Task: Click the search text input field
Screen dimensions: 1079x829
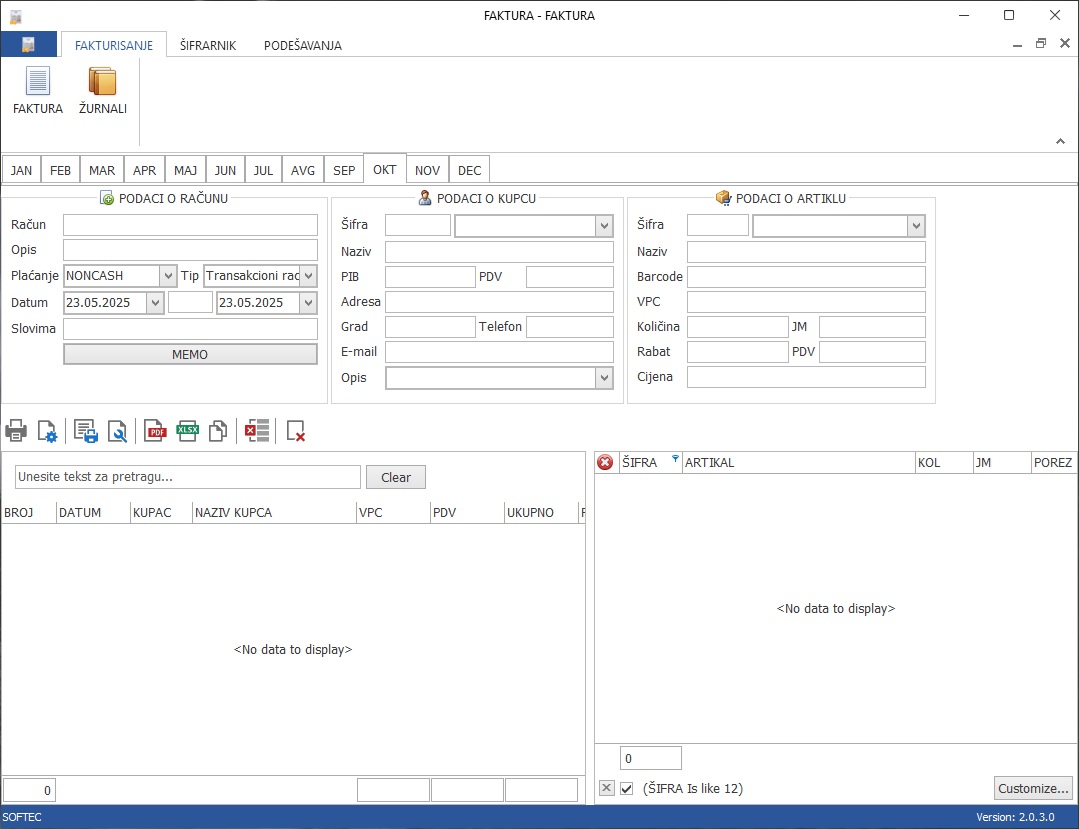Action: 187,477
